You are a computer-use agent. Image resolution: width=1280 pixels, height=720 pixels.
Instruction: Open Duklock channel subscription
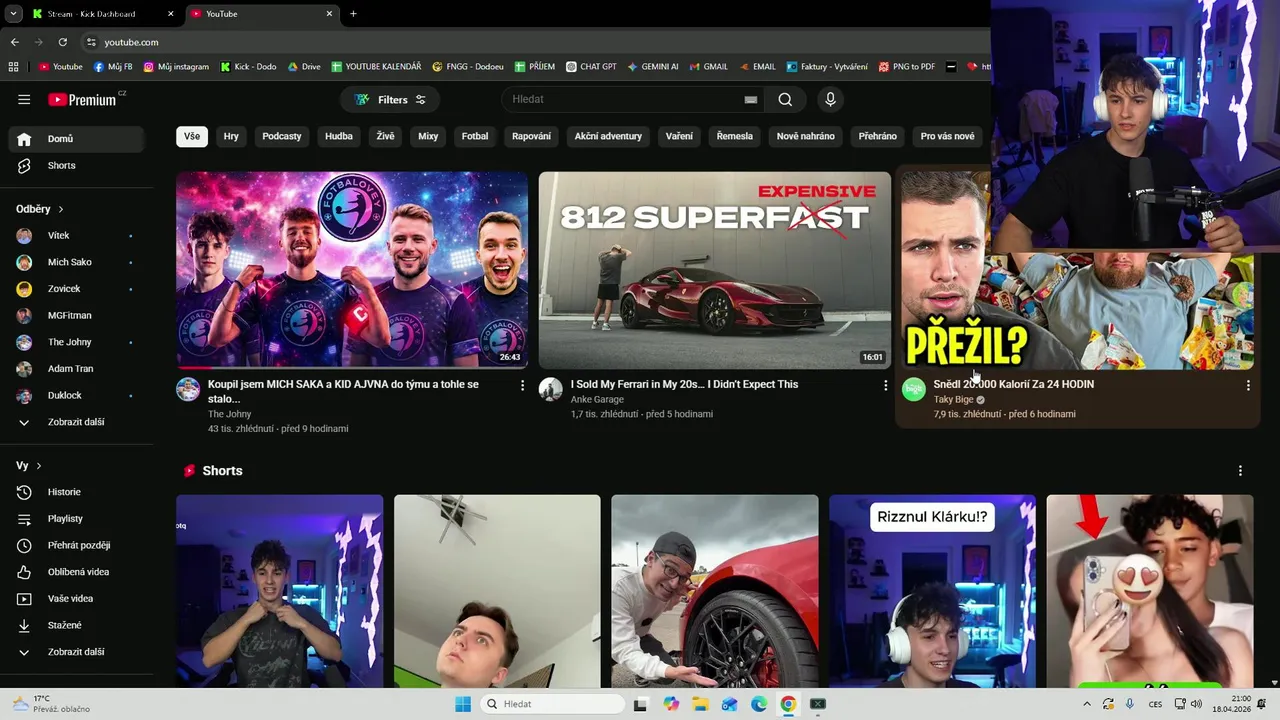(76, 395)
